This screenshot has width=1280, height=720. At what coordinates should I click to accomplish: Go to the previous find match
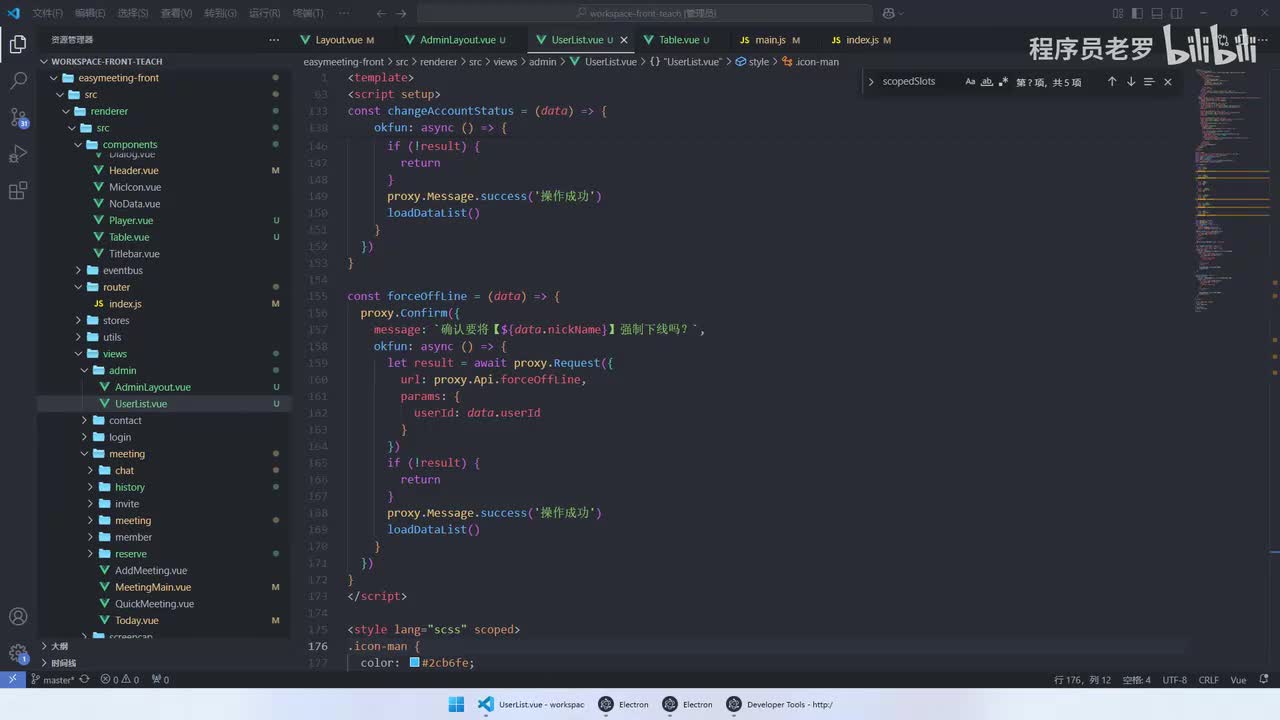point(1112,82)
